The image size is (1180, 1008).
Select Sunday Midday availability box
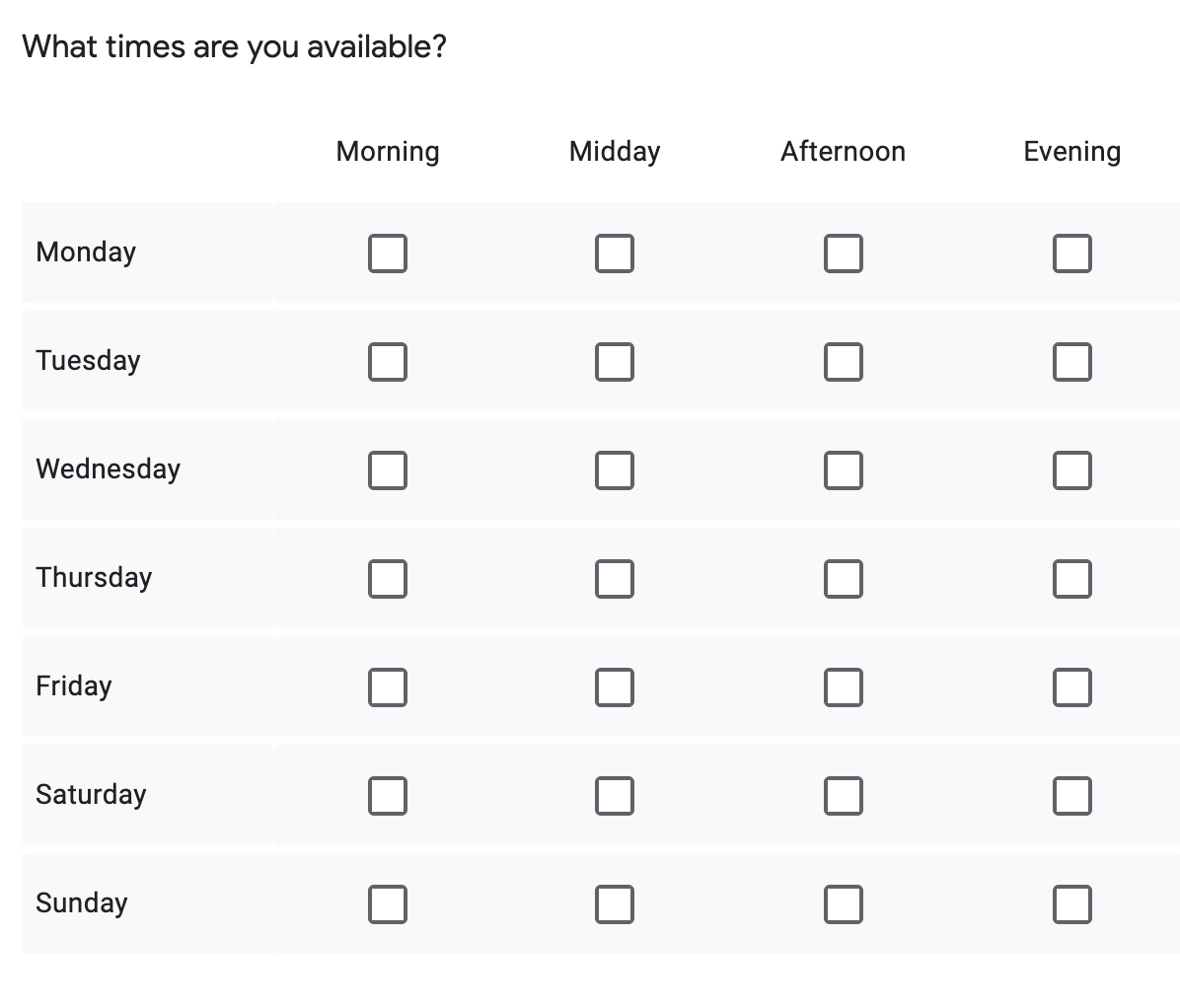pos(615,904)
